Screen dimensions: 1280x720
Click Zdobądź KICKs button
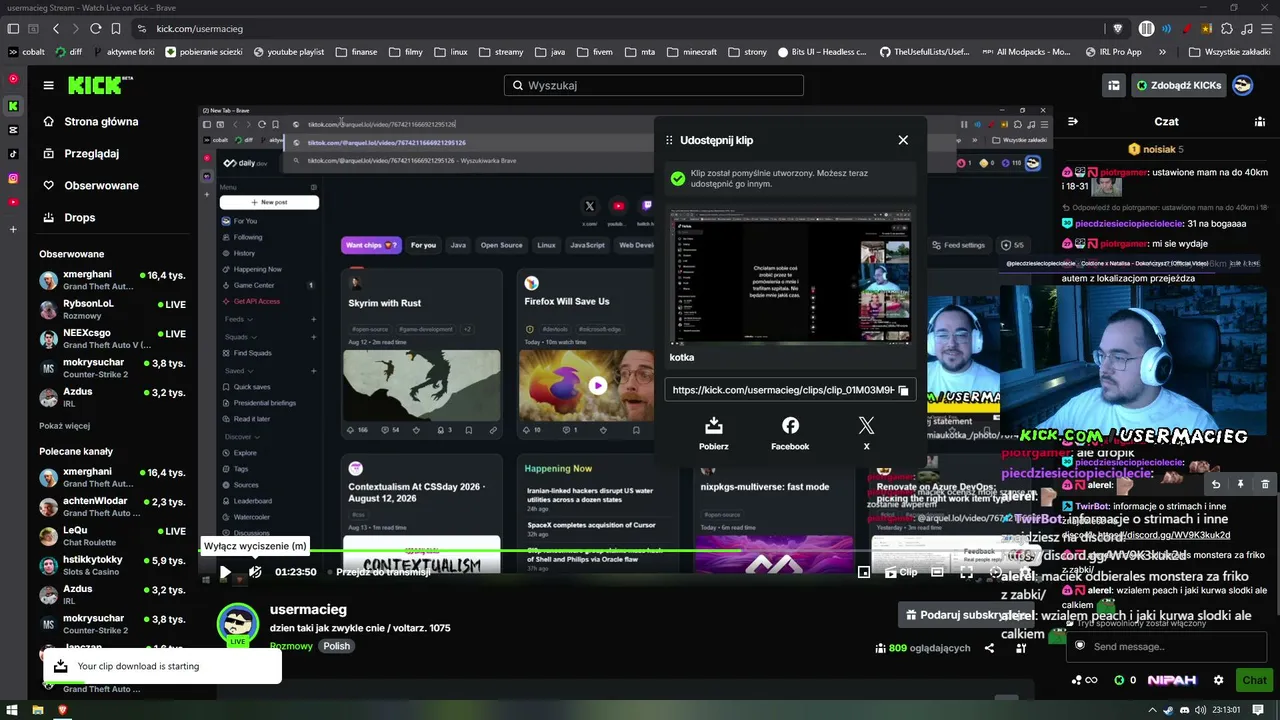coord(1178,85)
